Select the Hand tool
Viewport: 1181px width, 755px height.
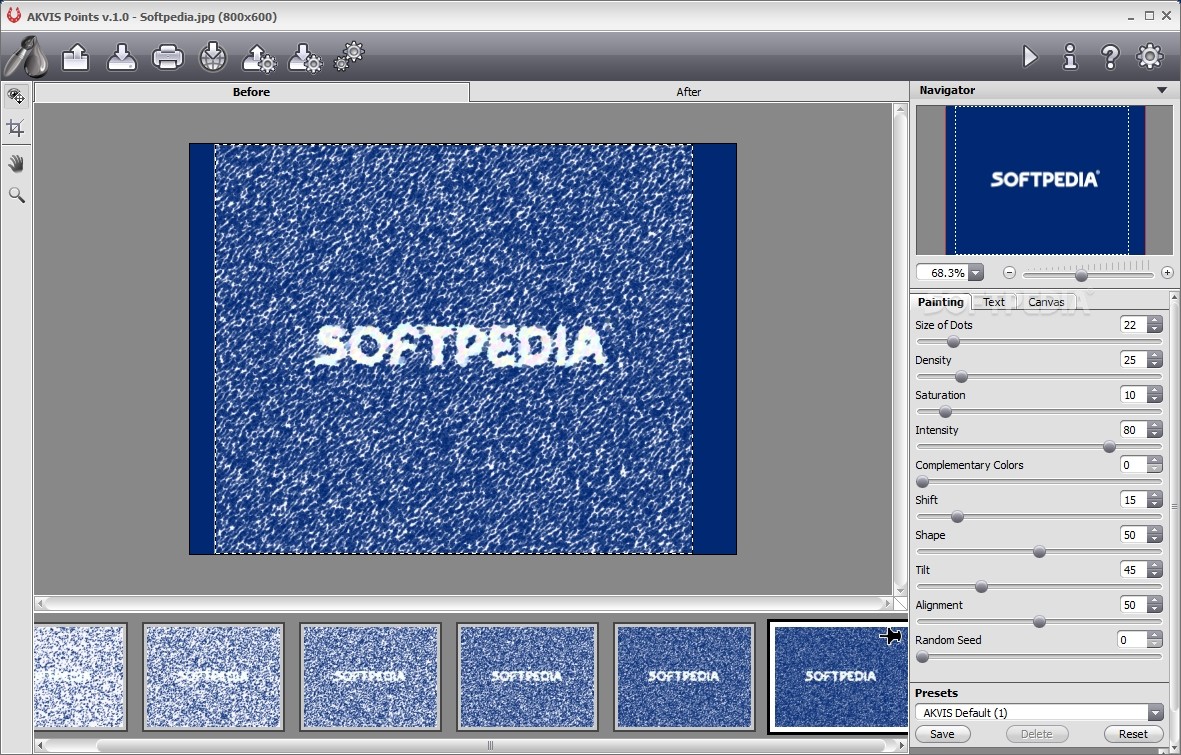(x=16, y=164)
